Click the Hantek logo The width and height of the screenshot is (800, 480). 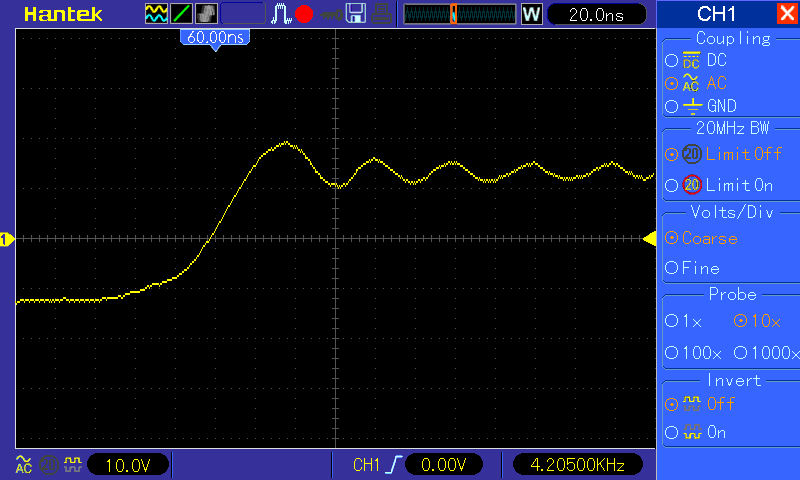pyautogui.click(x=63, y=14)
